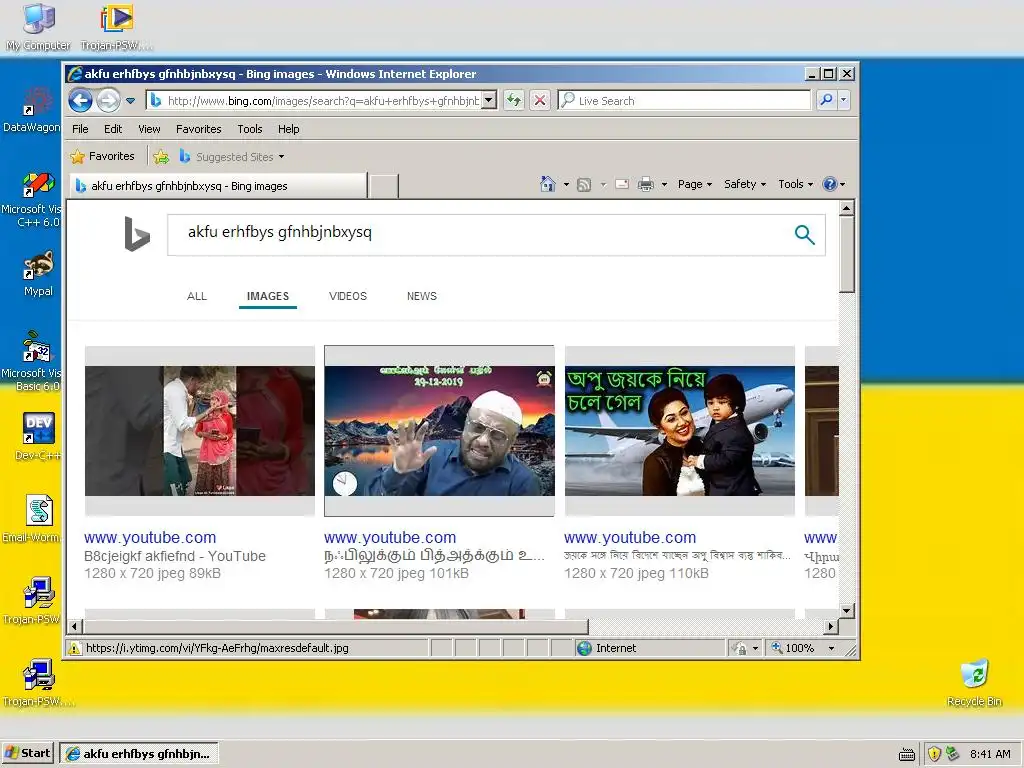Click the Print icon
Image resolution: width=1024 pixels, height=768 pixels.
pyautogui.click(x=645, y=184)
